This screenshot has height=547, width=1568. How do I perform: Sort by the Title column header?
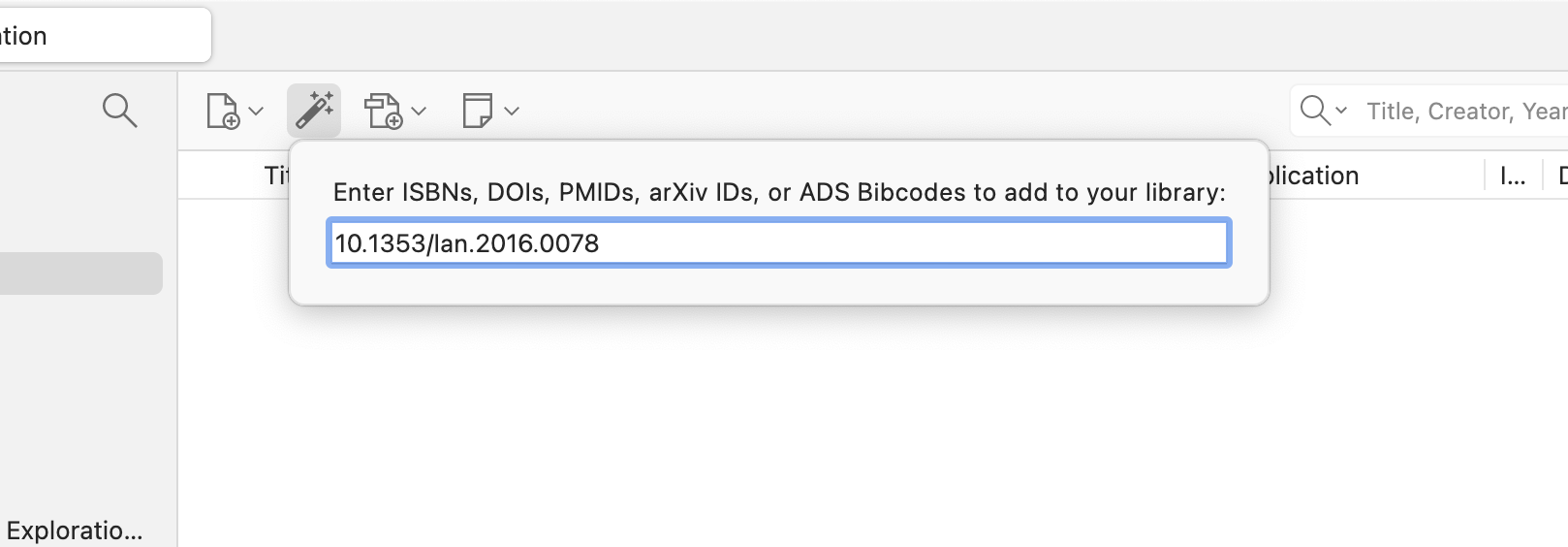coord(276,176)
